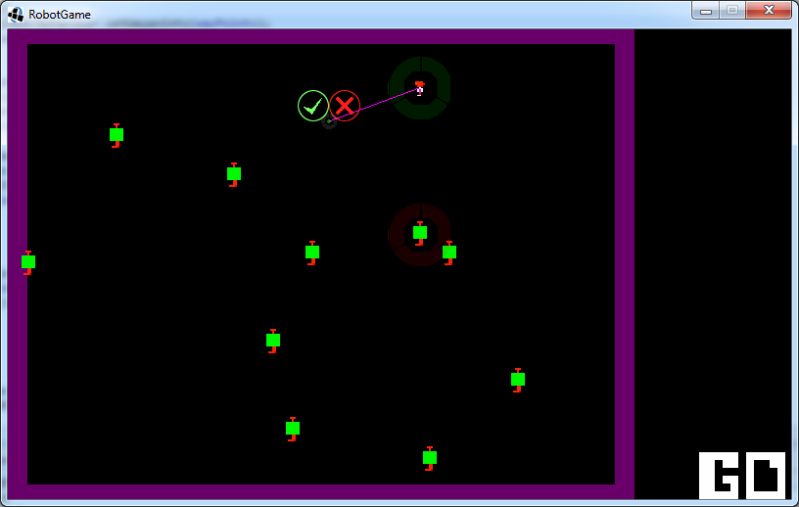Select the green robot directly left of the red ring
799x507 pixels.
[312, 252]
